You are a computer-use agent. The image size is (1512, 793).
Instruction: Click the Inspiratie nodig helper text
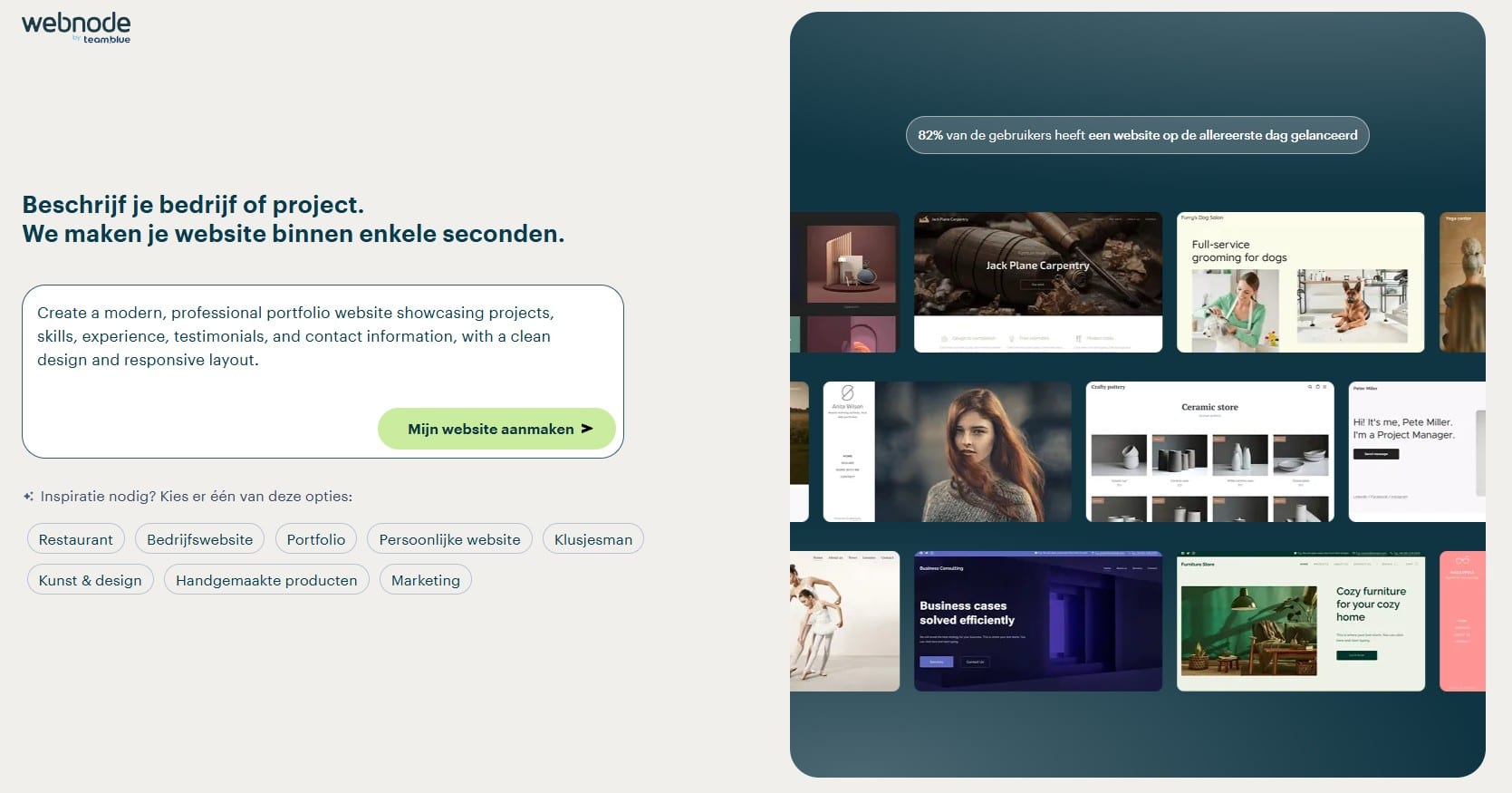pos(196,497)
